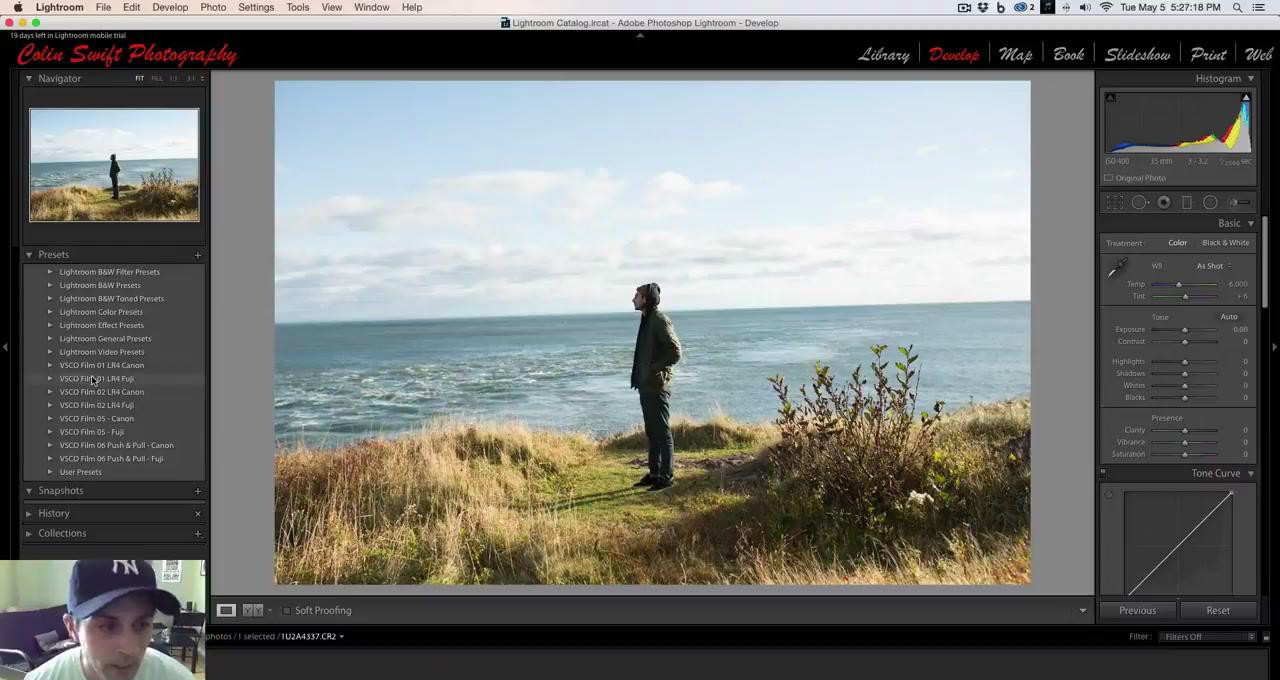Image resolution: width=1280 pixels, height=680 pixels.
Task: Click the Reset button
Action: point(1217,610)
